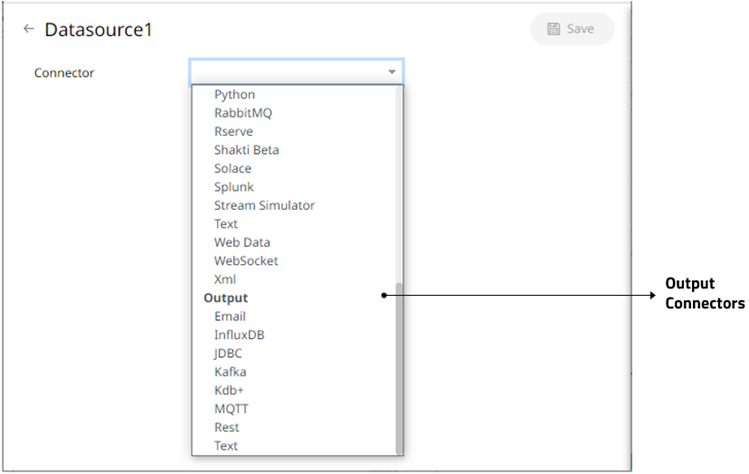
Task: Select WebSocket from the list
Action: (x=246, y=261)
